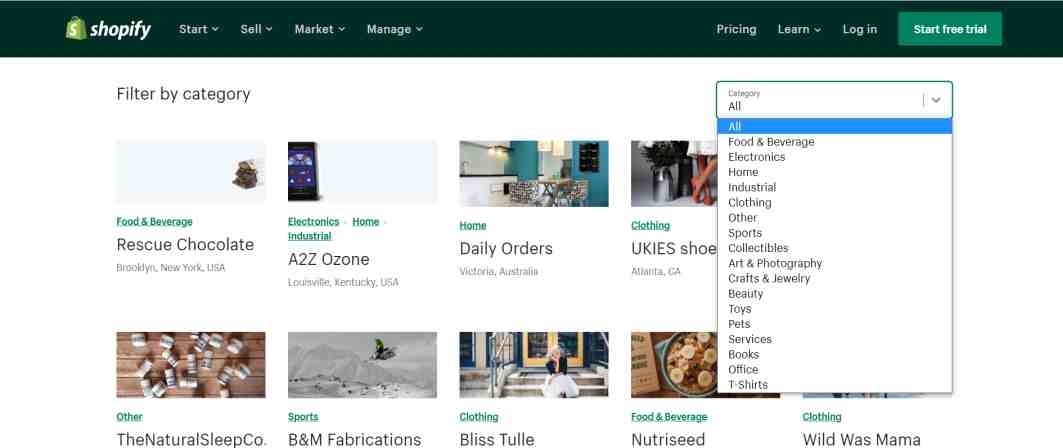Open the UKIES shoes thumbnail

pyautogui.click(x=674, y=174)
